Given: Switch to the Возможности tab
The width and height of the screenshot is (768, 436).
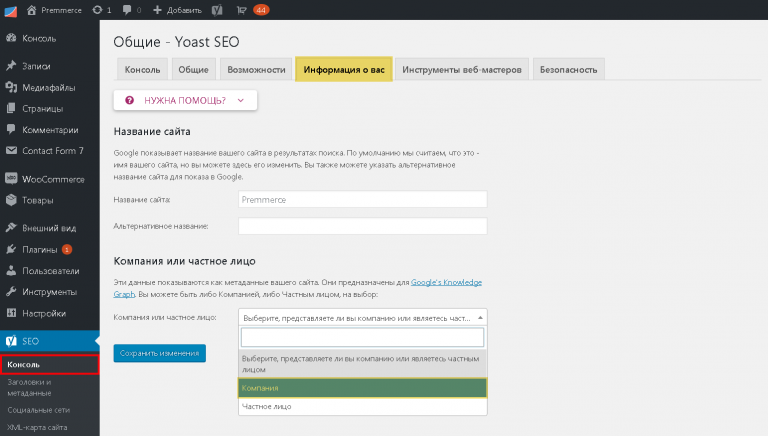Looking at the screenshot, I should coord(256,70).
